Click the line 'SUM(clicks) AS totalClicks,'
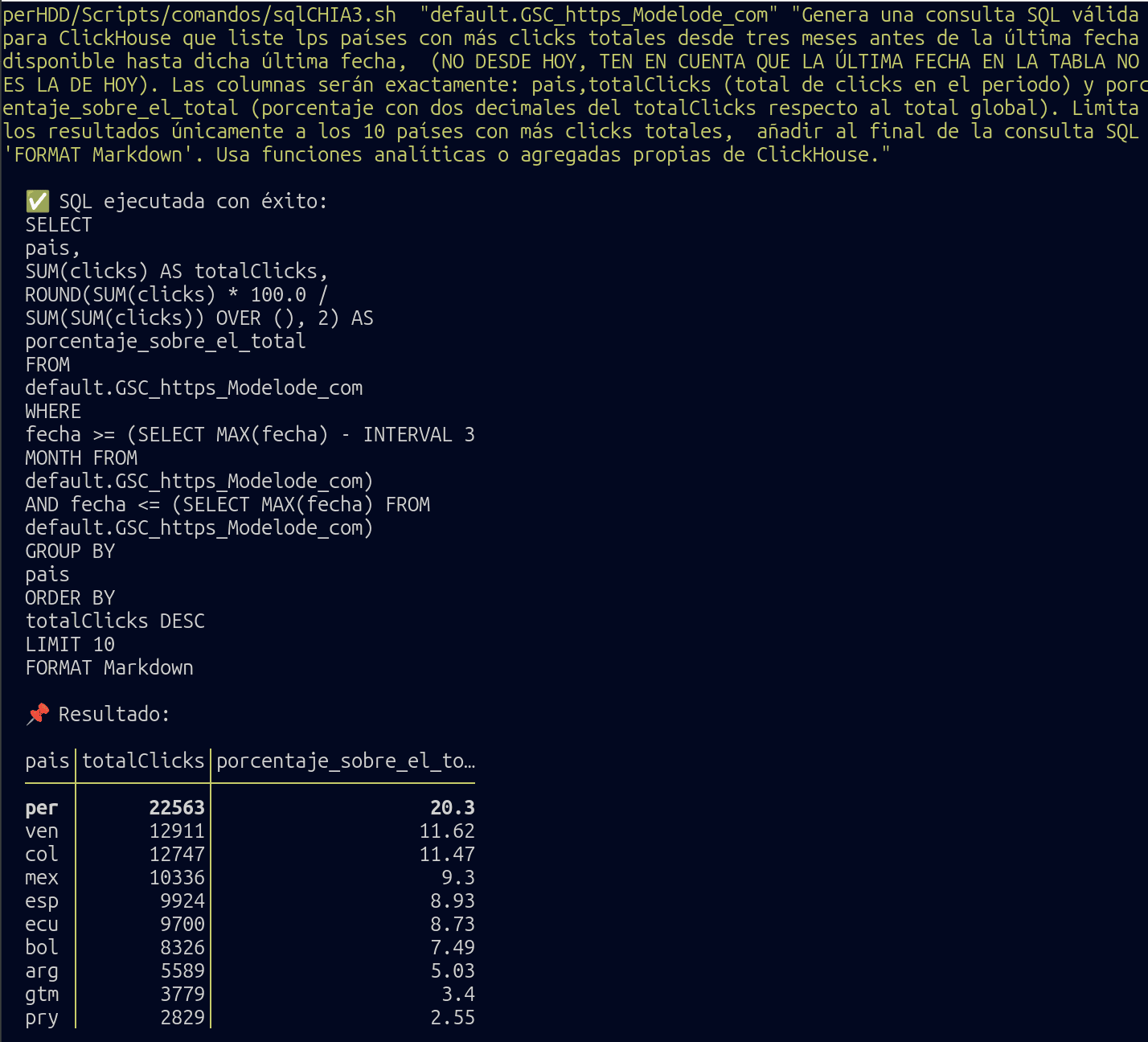1148x1042 pixels. coord(177,272)
